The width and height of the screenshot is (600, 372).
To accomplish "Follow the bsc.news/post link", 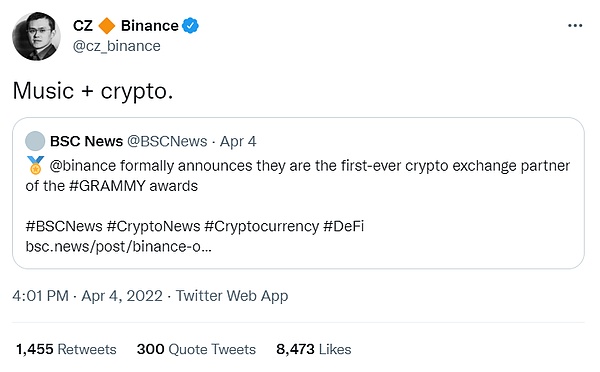I will click(118, 246).
